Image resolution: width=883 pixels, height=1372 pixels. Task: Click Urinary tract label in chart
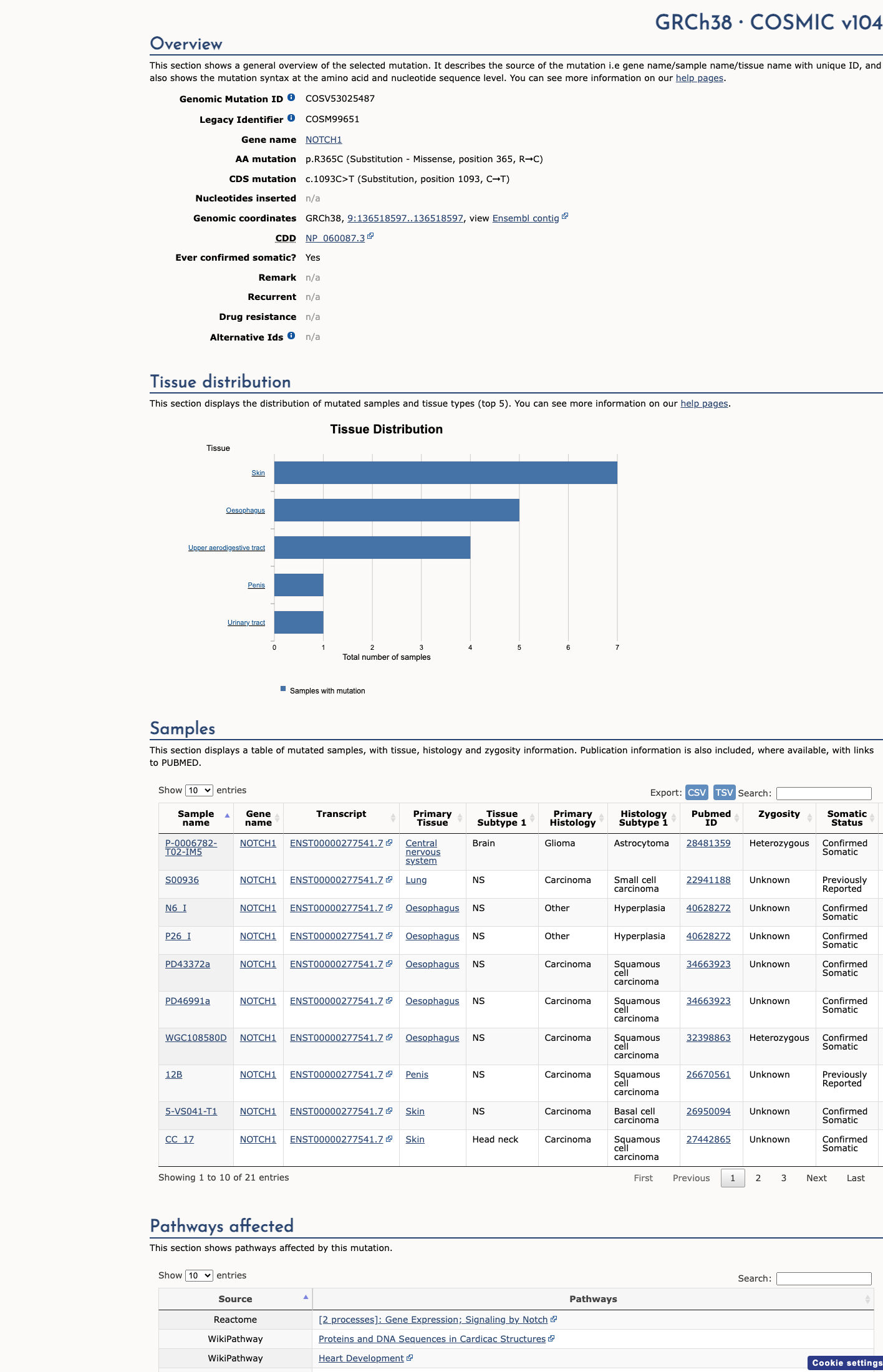[x=246, y=622]
